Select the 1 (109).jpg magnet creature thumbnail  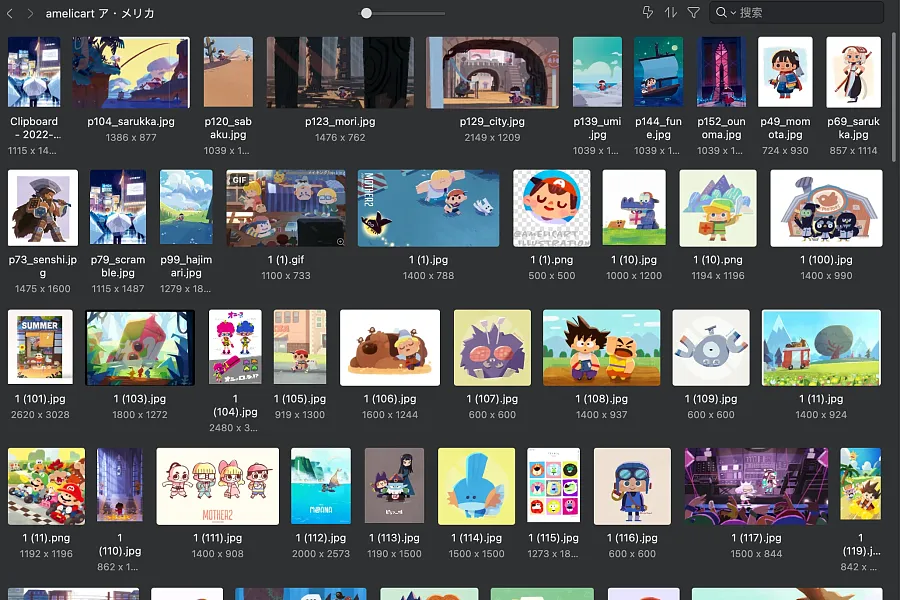pyautogui.click(x=711, y=347)
